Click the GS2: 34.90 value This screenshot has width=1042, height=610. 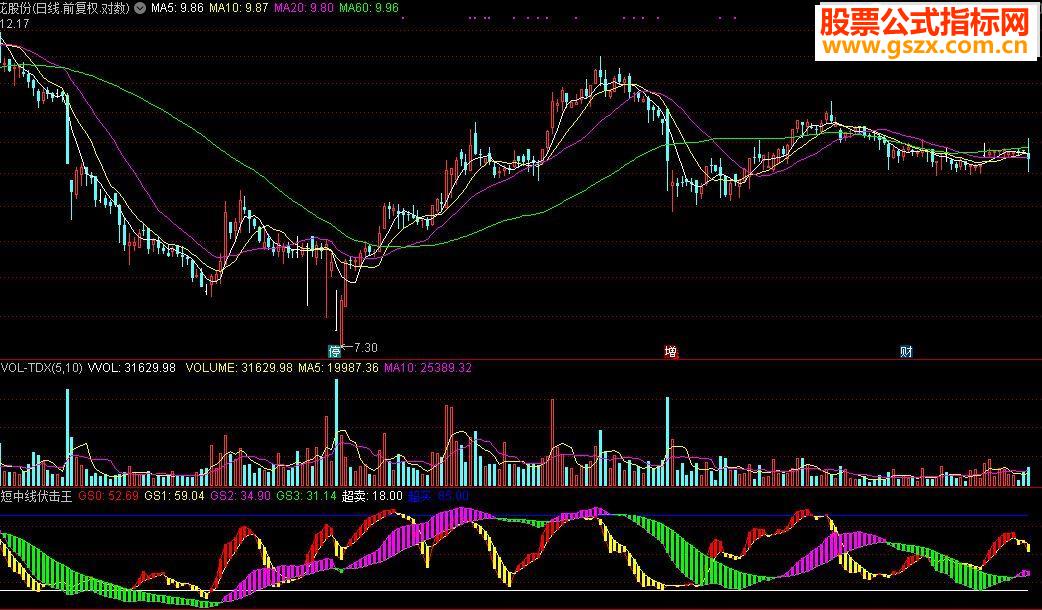tap(241, 496)
